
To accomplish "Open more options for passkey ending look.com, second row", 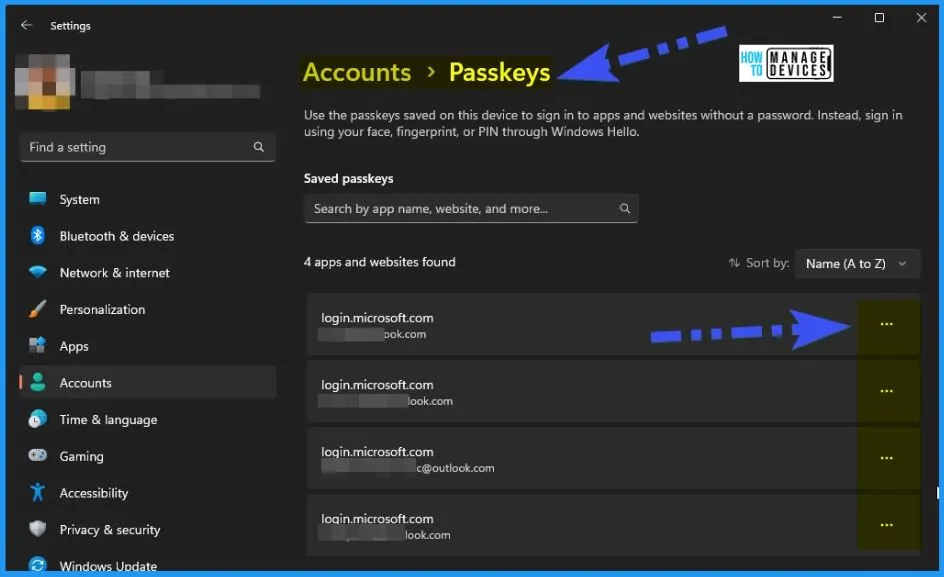I will (x=886, y=391).
